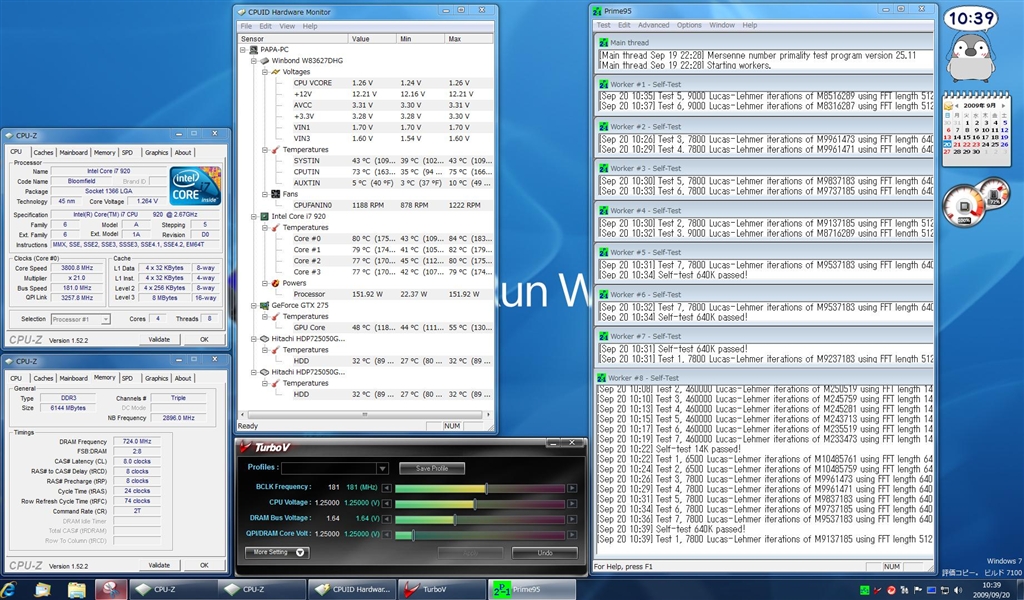Click the Temperatures thermometer icon under Winbond

(x=276, y=150)
